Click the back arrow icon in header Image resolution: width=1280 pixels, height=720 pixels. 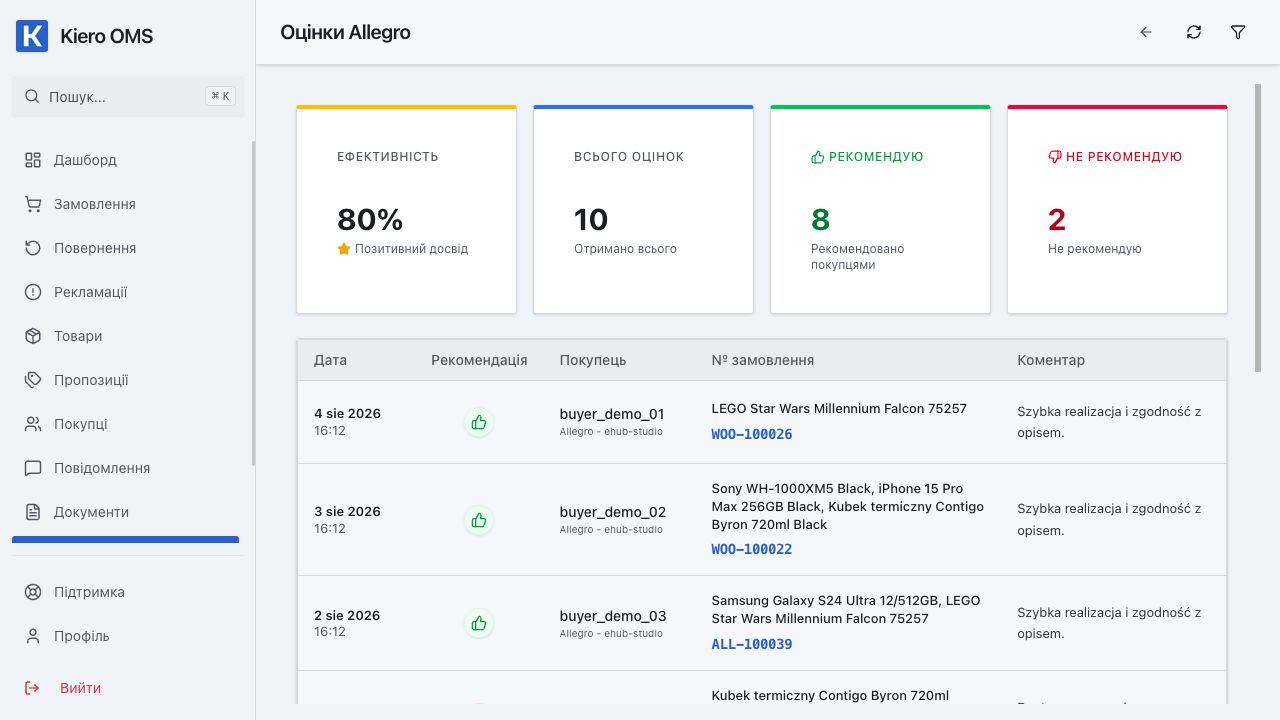point(1146,32)
